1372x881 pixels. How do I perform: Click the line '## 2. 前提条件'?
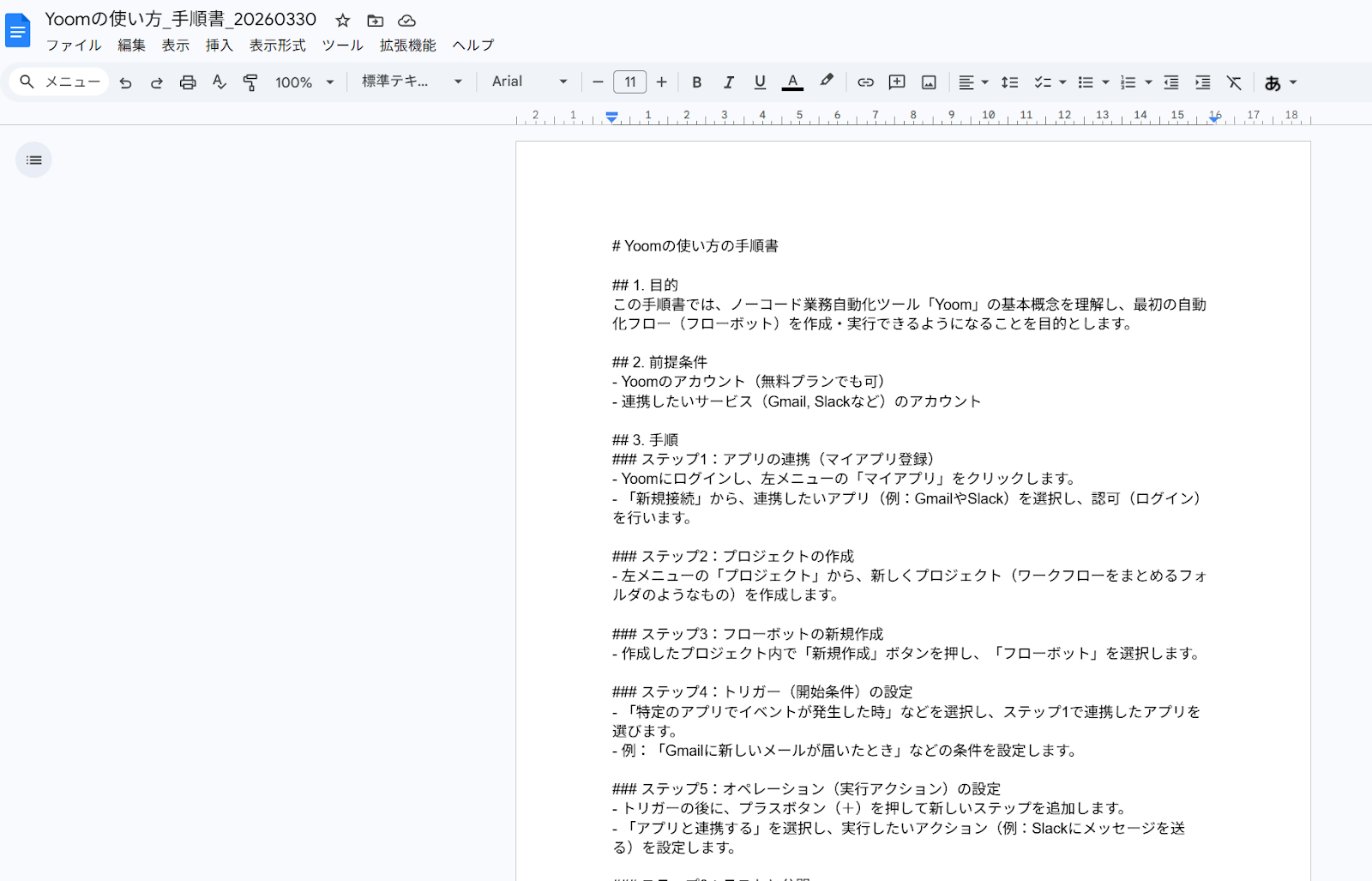[659, 362]
